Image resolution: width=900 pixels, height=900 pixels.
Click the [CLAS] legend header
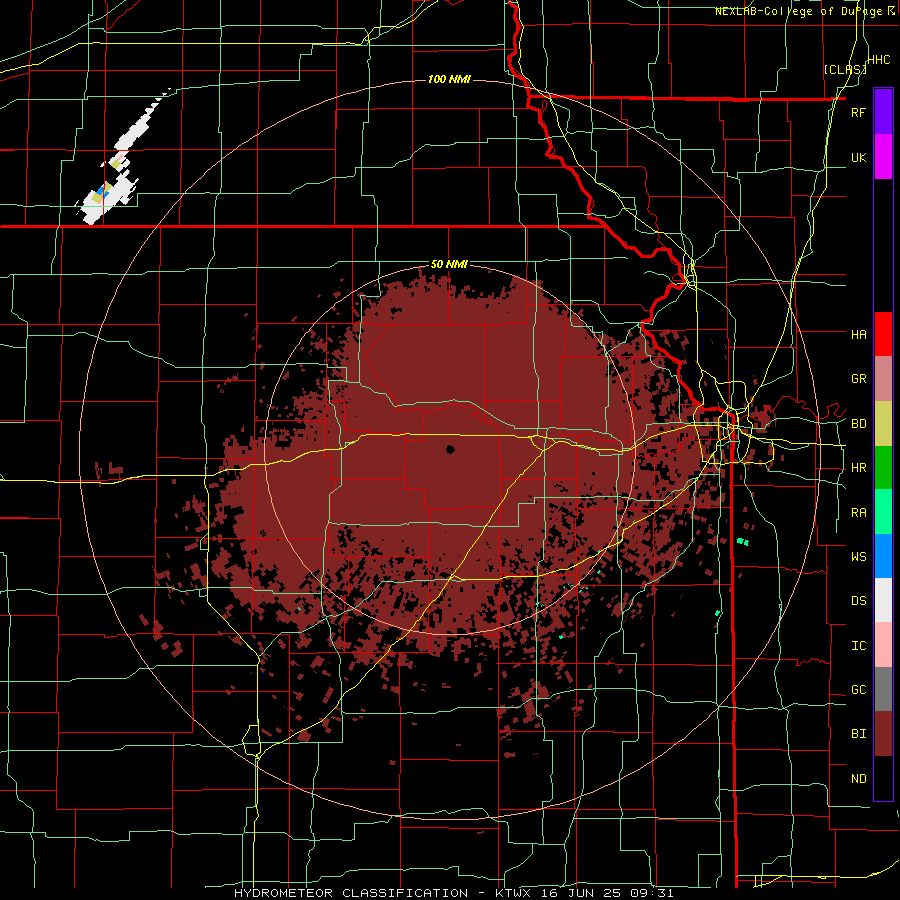click(845, 69)
